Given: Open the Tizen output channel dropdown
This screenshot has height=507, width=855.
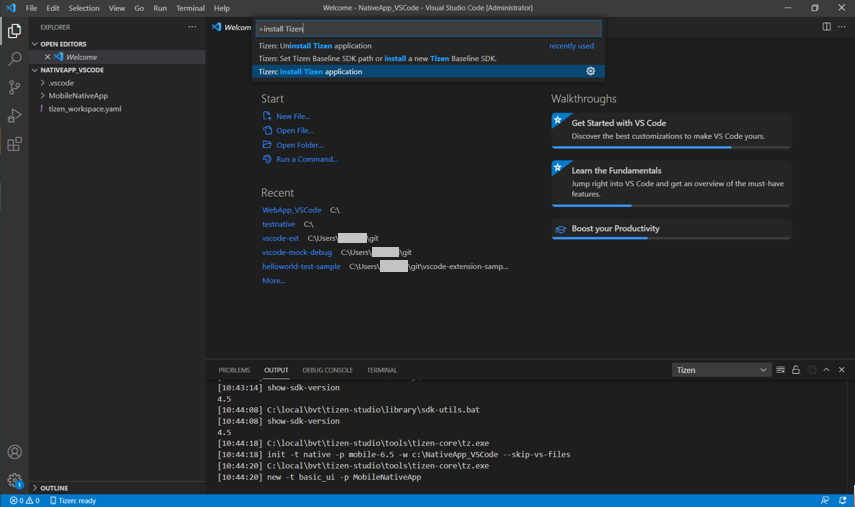Looking at the screenshot, I should [x=721, y=370].
